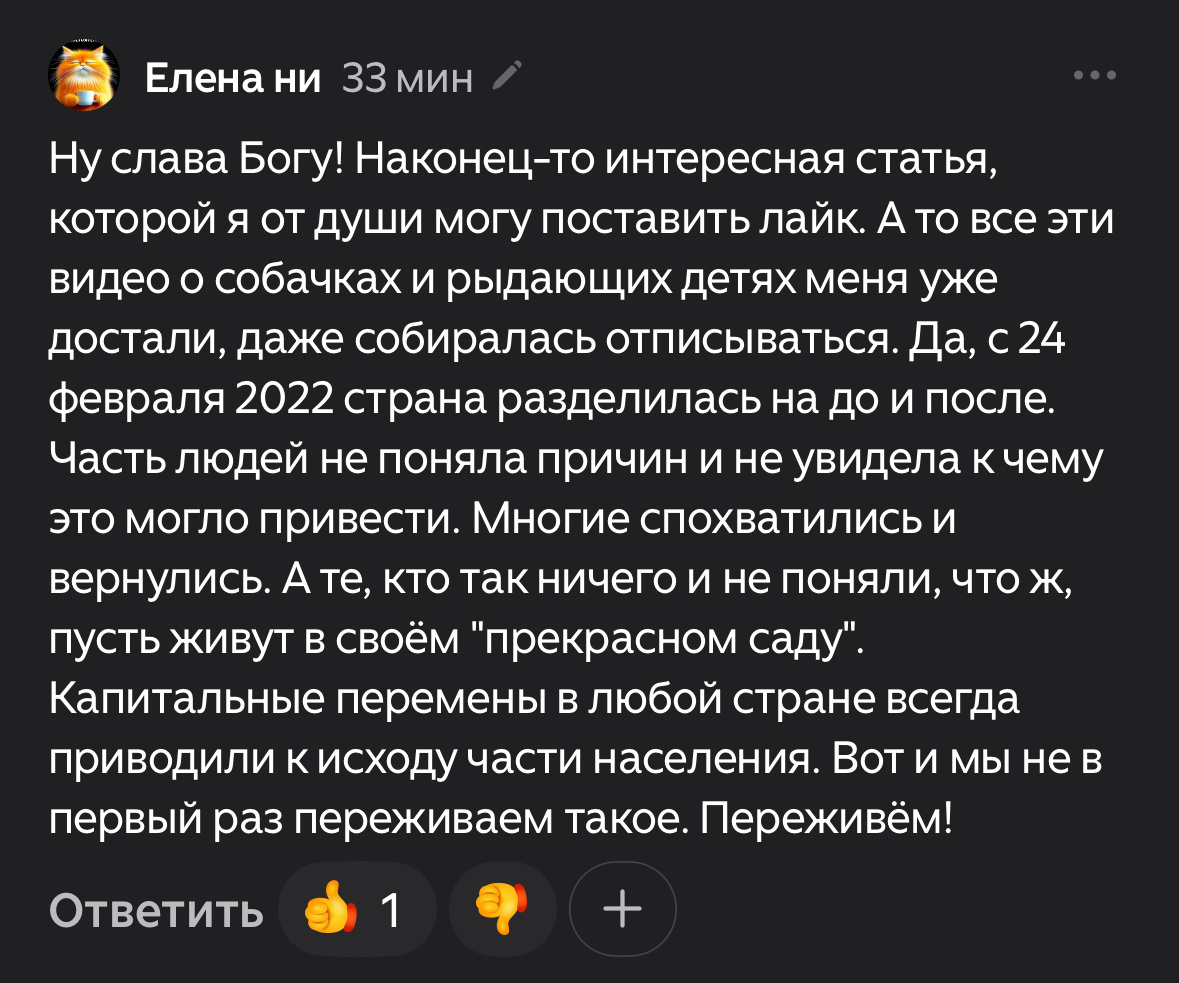Tap the thumbs-down emoji on the dislike pill
The width and height of the screenshot is (1179, 983).
point(502,909)
